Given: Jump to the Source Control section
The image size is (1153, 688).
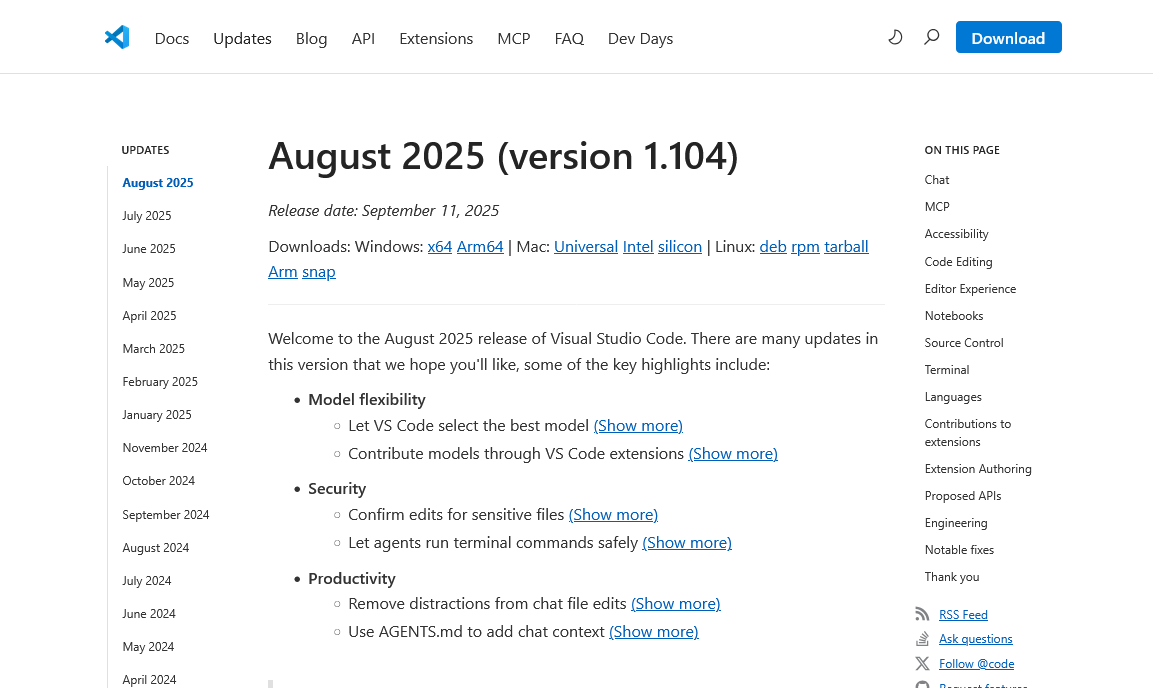Looking at the screenshot, I should [964, 343].
